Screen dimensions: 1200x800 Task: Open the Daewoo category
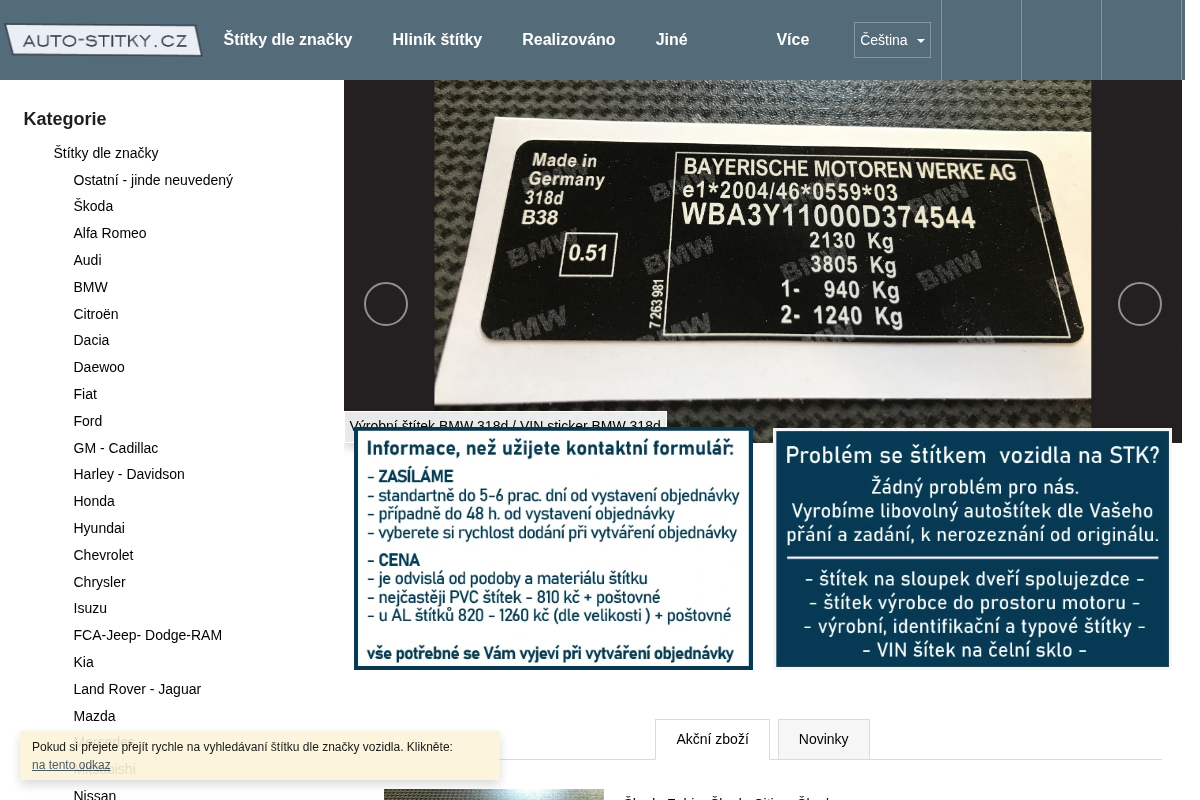(99, 367)
